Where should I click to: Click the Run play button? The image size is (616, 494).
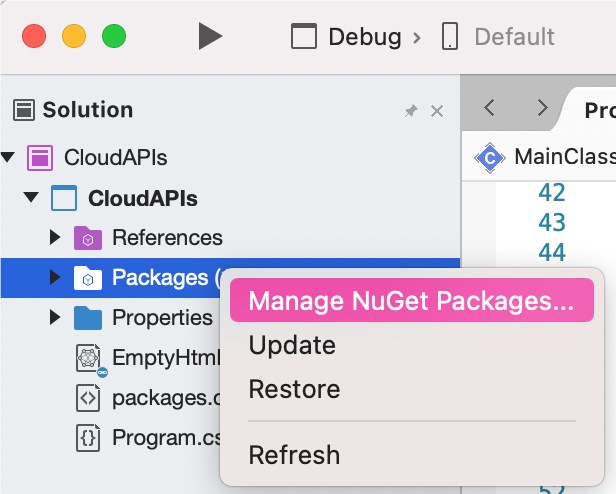210,37
